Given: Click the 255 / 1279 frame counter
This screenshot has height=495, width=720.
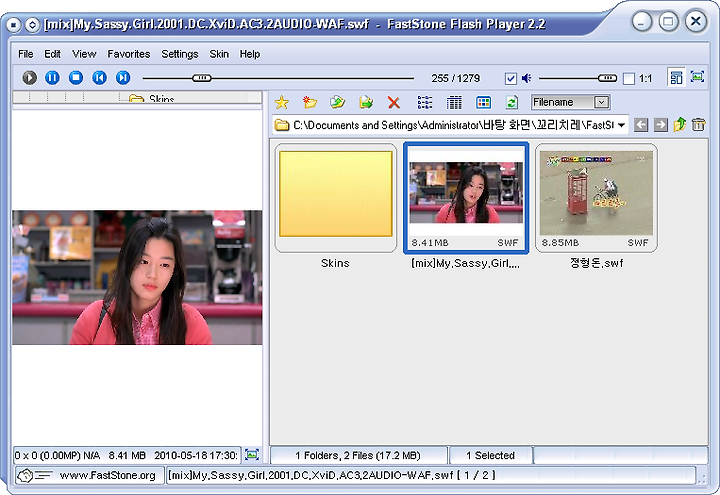Looking at the screenshot, I should [x=456, y=79].
